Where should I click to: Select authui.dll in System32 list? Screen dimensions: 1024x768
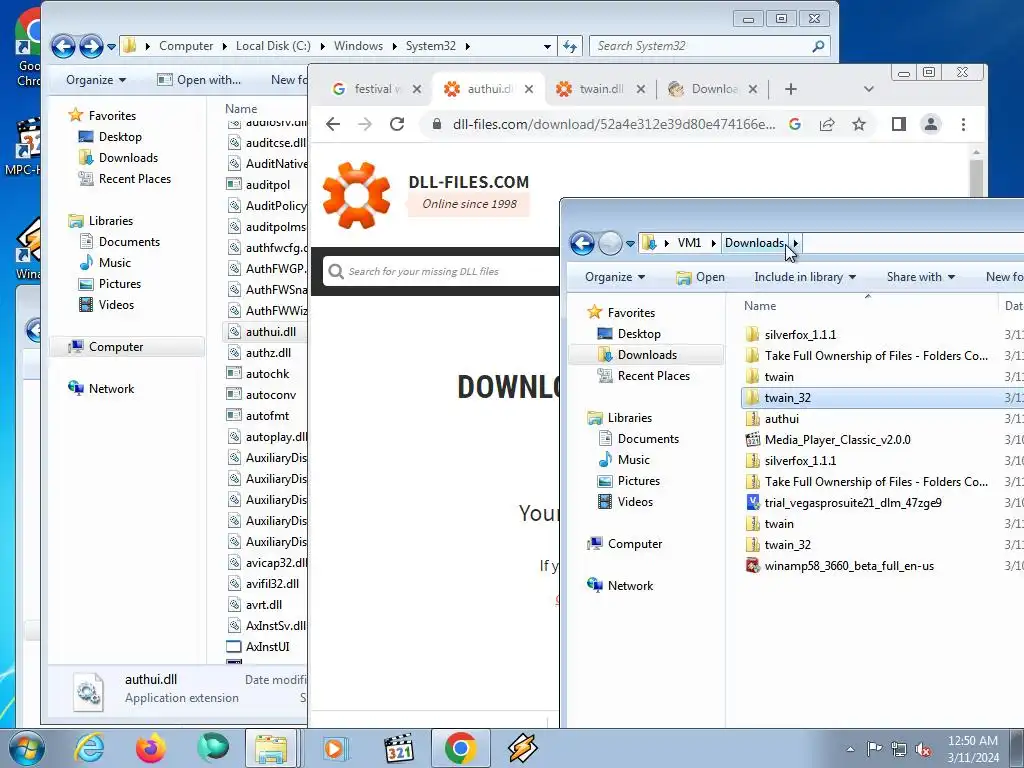tap(270, 332)
